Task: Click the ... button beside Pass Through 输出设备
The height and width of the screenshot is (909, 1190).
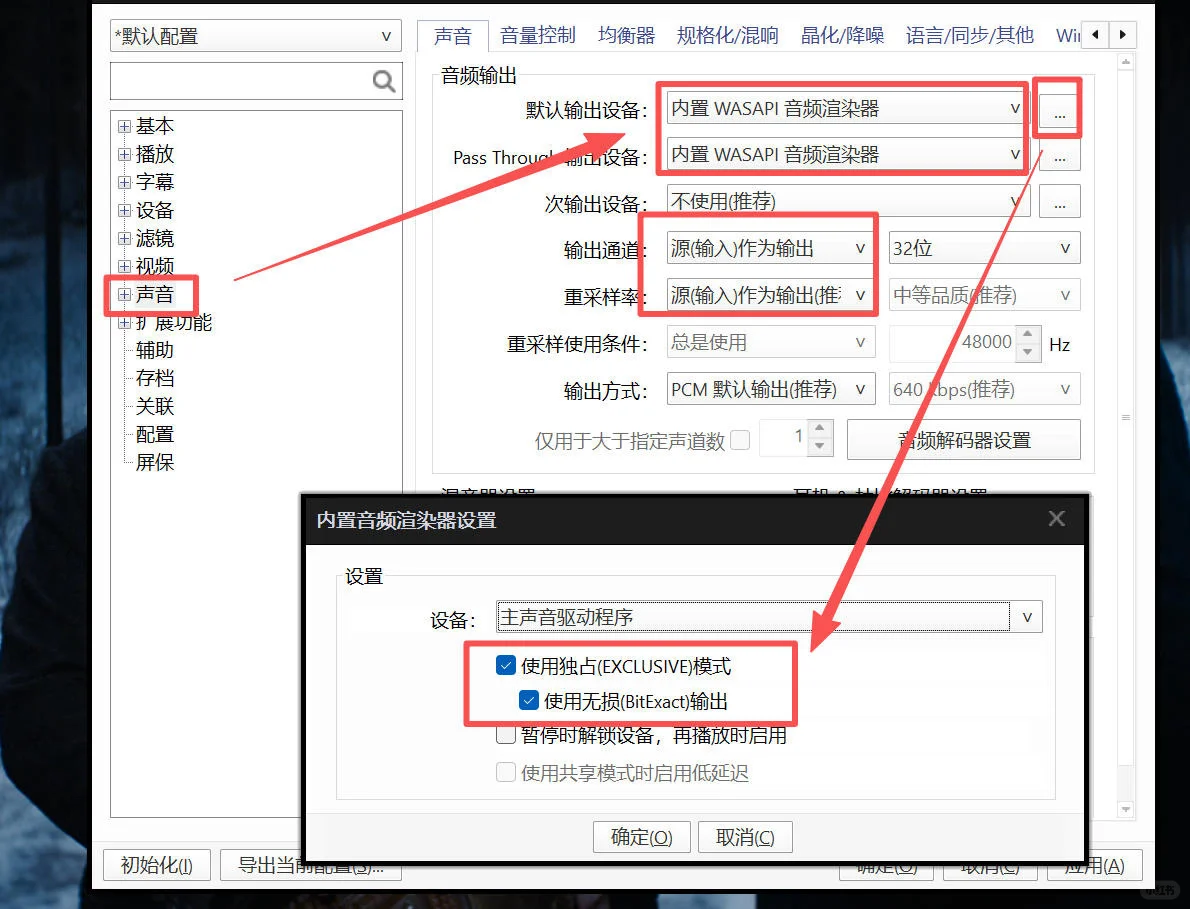Action: 1058,155
